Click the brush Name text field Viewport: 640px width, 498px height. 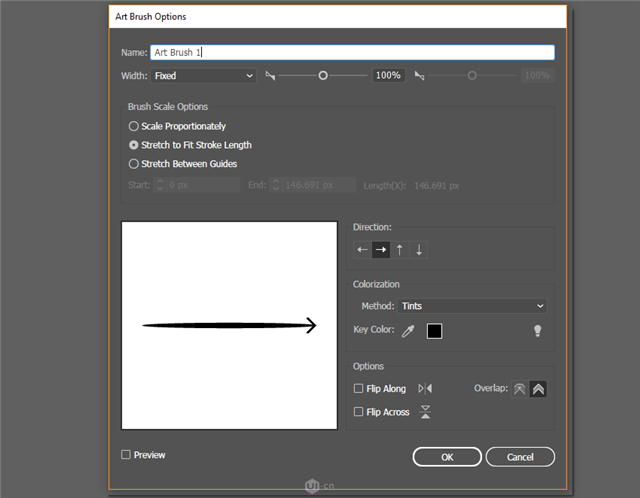pos(351,52)
